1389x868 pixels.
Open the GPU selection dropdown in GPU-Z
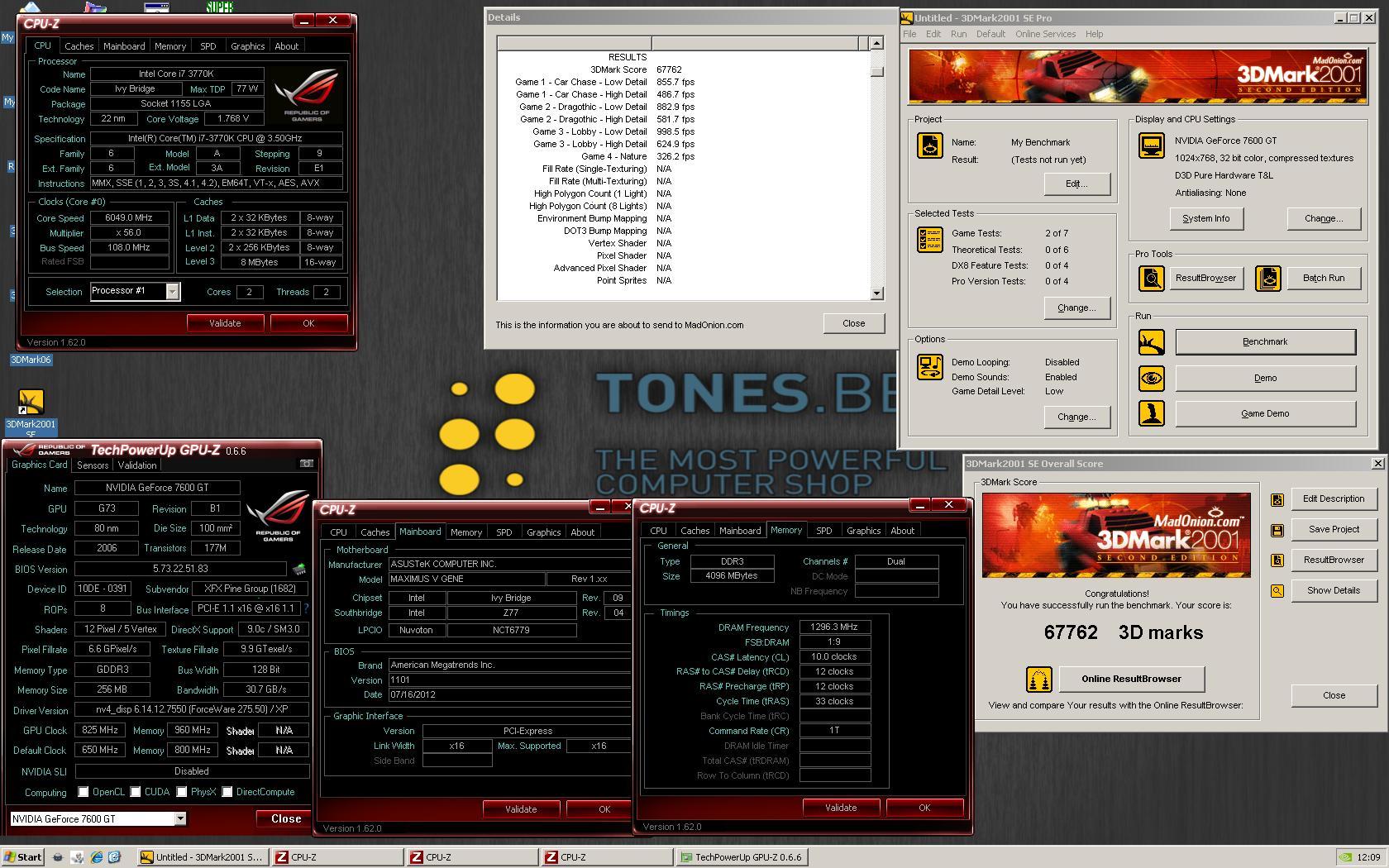179,818
